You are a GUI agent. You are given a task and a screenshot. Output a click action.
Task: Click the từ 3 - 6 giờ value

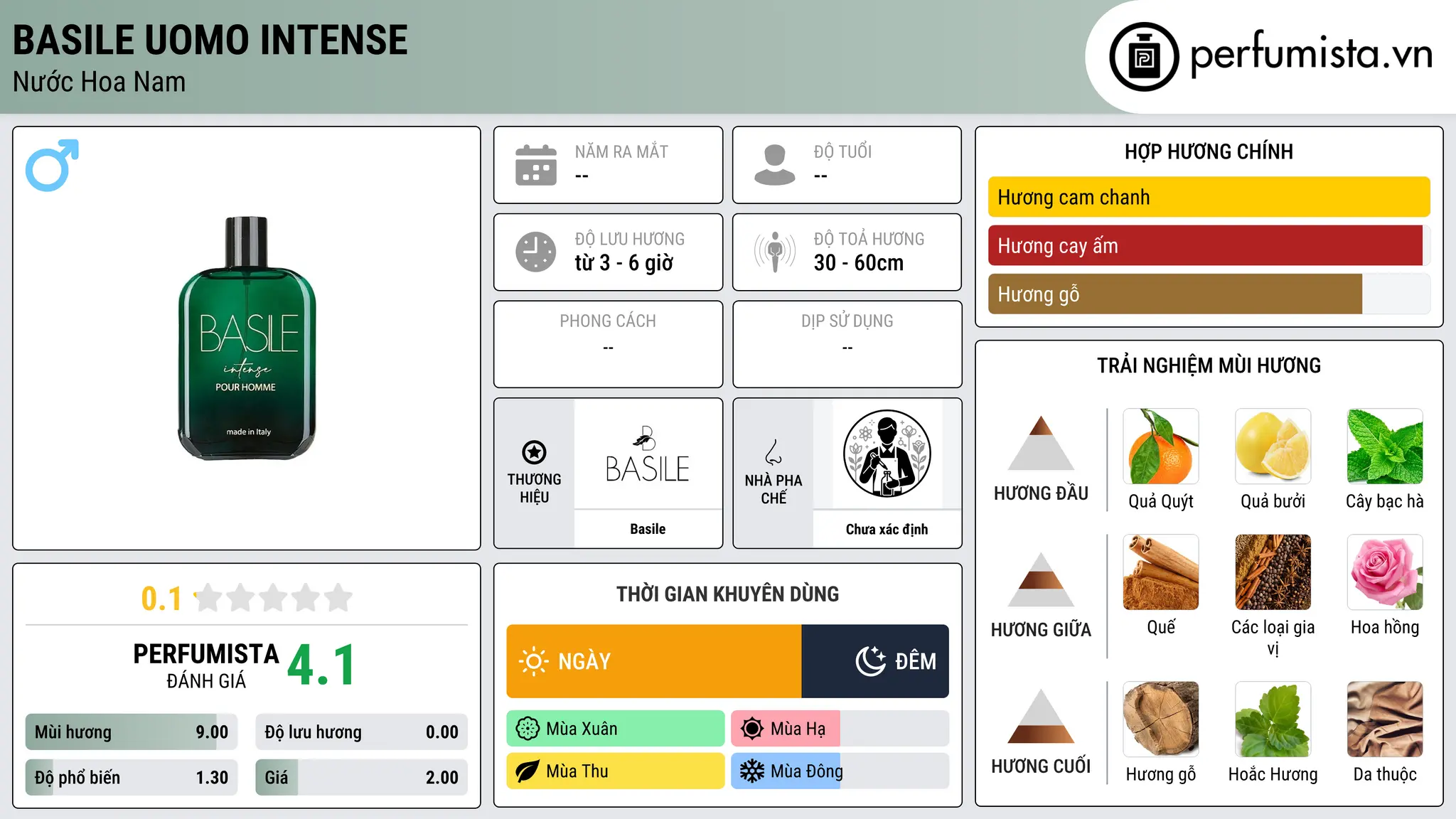tap(623, 263)
